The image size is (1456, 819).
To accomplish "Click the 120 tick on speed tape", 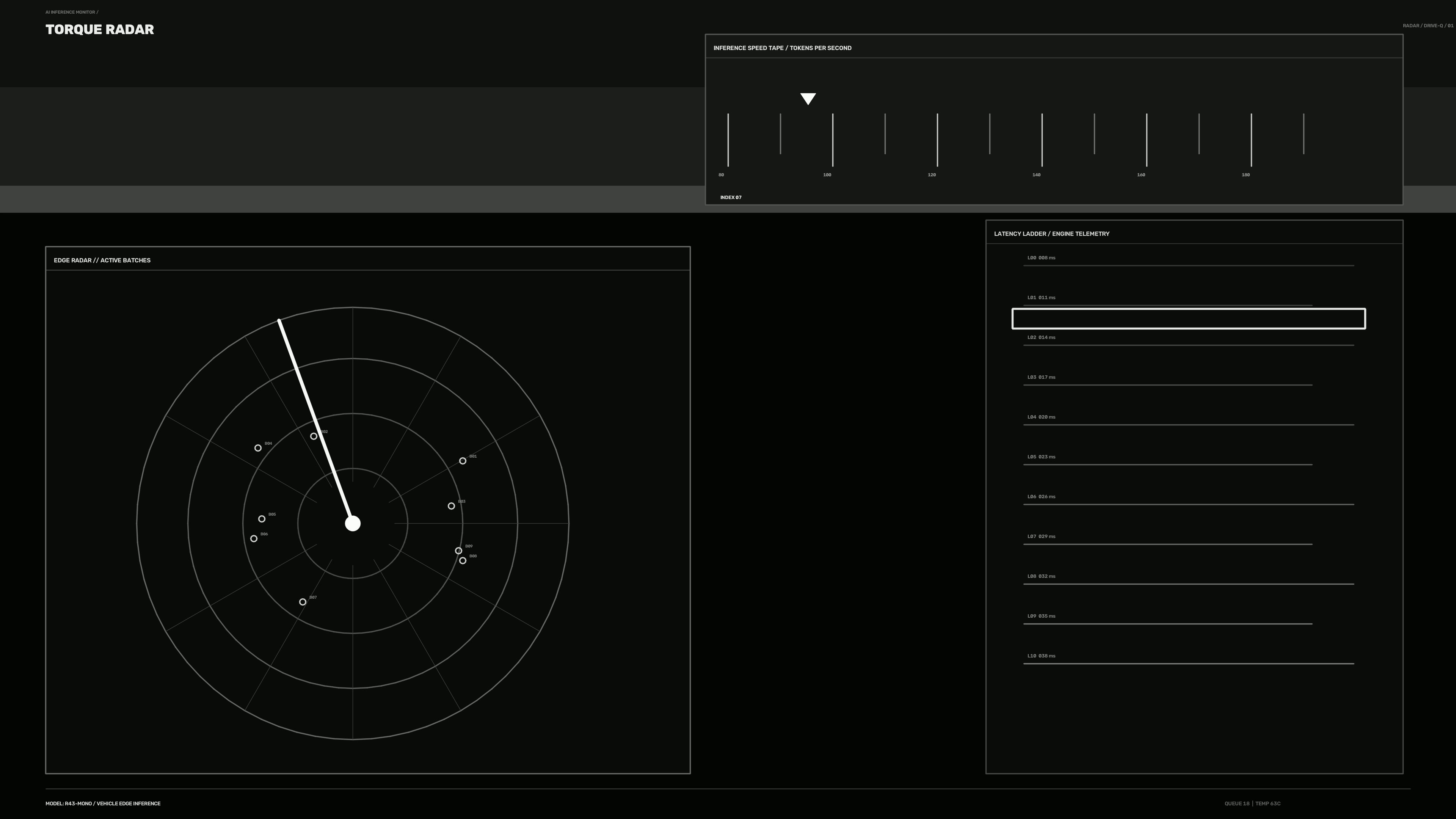I will [937, 140].
